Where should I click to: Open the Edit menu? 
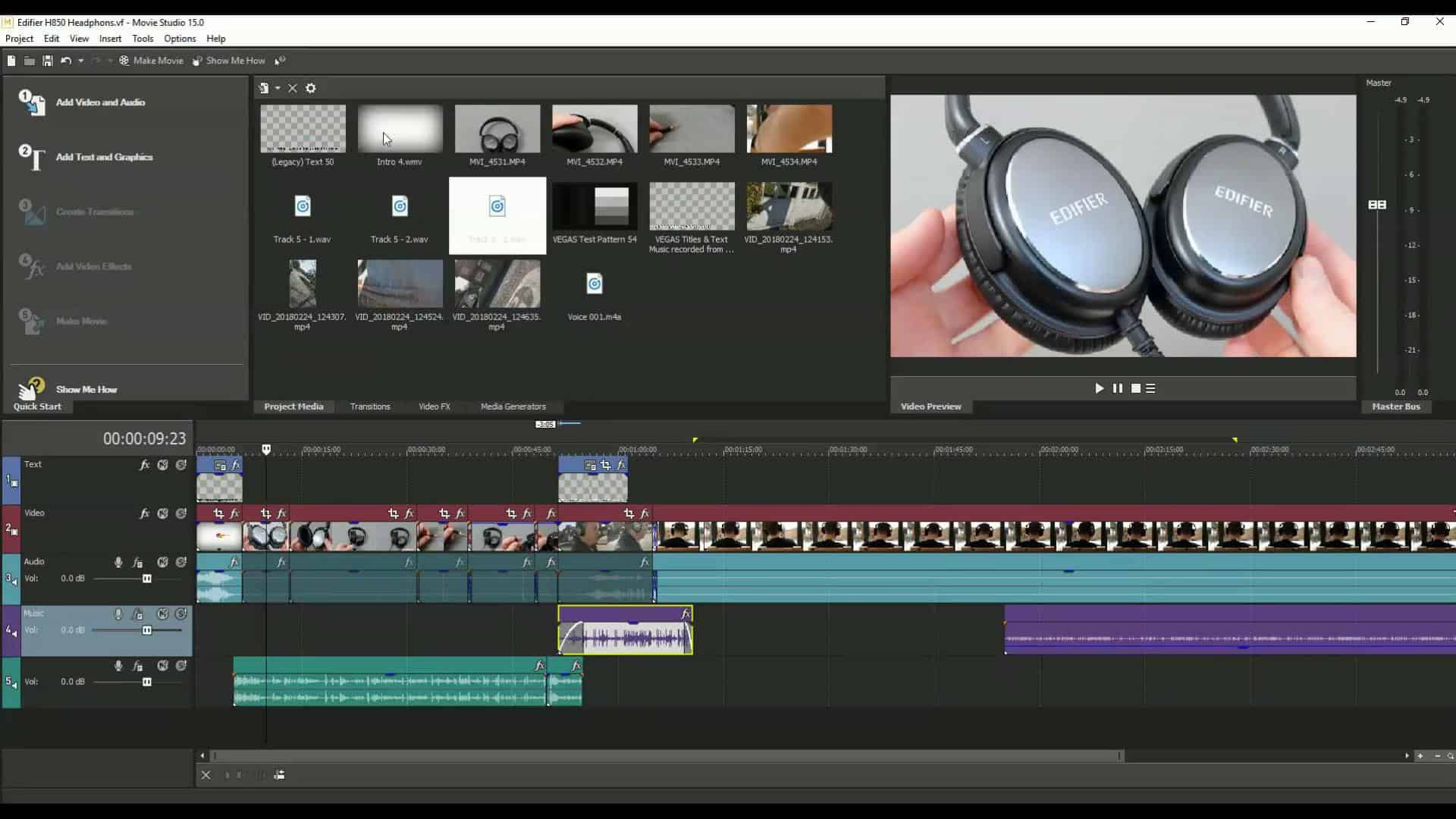coord(52,39)
